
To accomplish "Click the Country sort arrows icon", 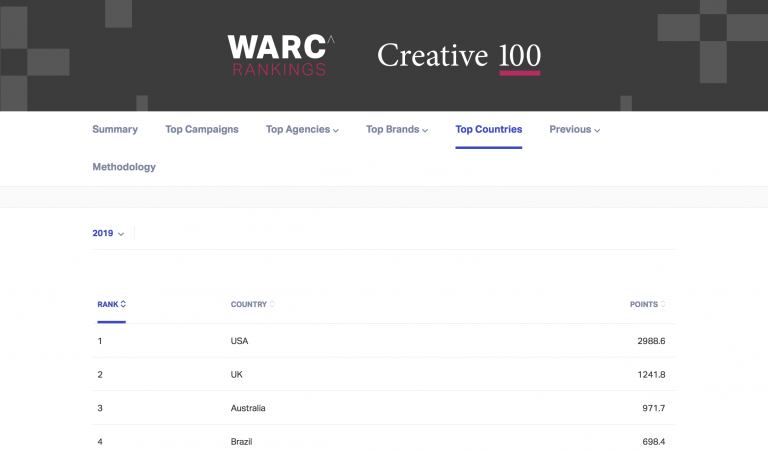I will point(272,304).
